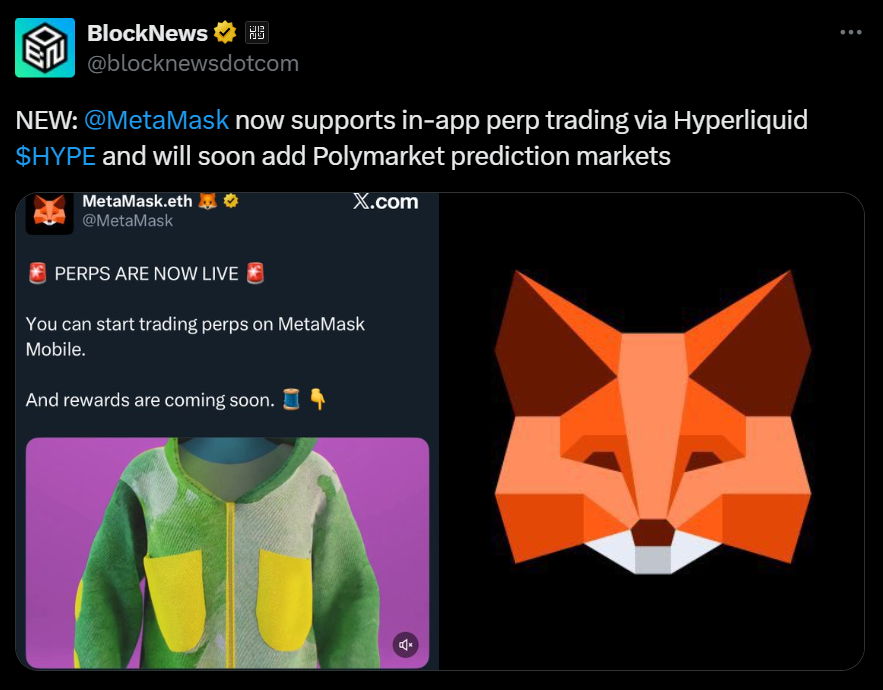The image size is (883, 690).
Task: Click the X.com watermark label
Action: (x=385, y=202)
